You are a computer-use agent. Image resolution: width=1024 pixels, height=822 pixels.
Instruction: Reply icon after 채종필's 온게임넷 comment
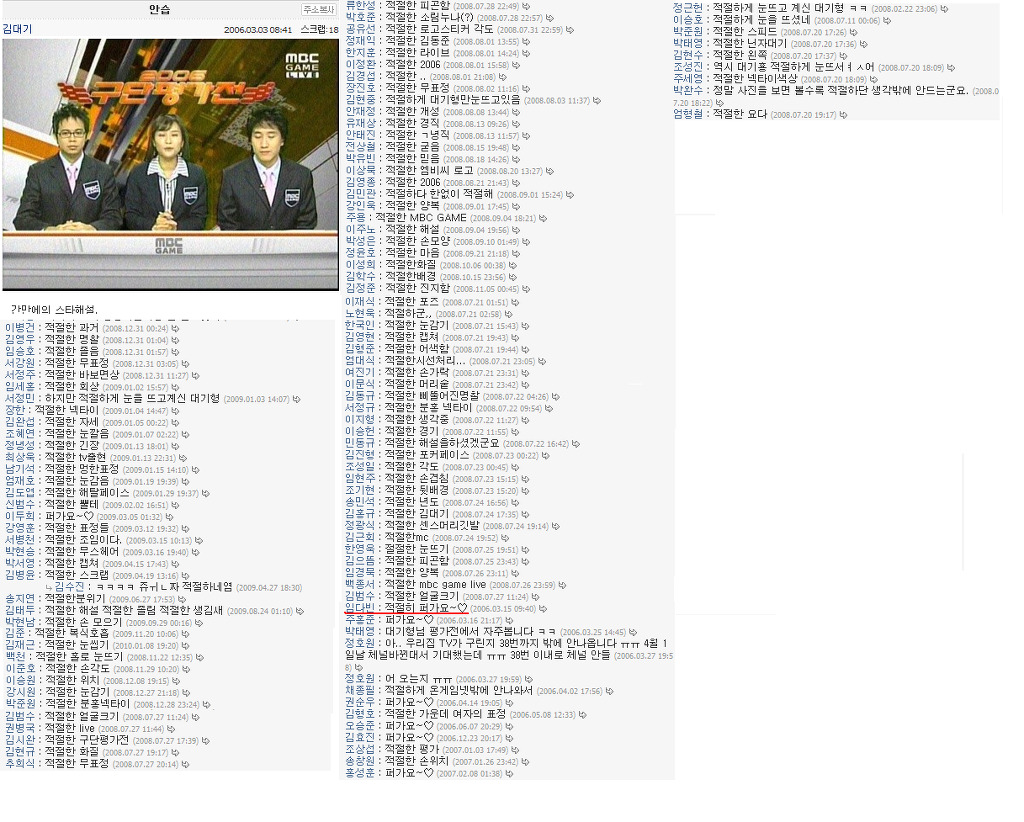point(609,691)
